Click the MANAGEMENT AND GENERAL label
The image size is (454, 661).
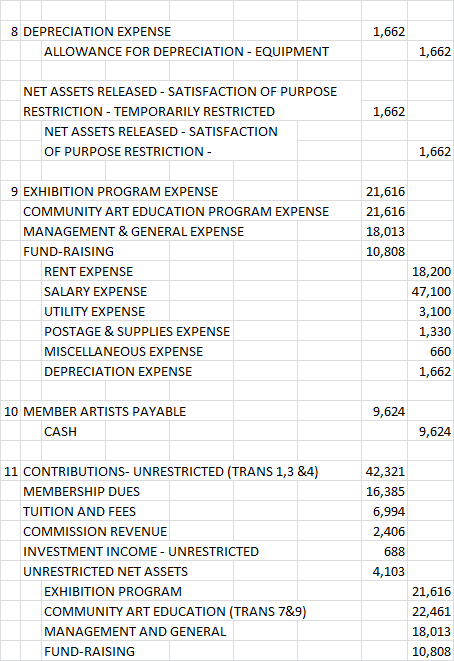135,631
